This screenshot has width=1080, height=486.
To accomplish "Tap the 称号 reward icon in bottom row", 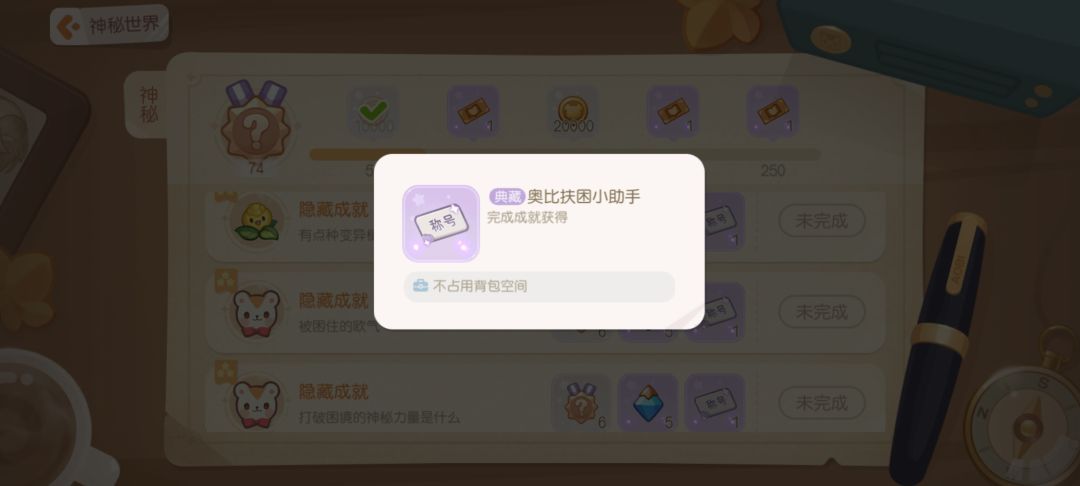I will tap(714, 403).
